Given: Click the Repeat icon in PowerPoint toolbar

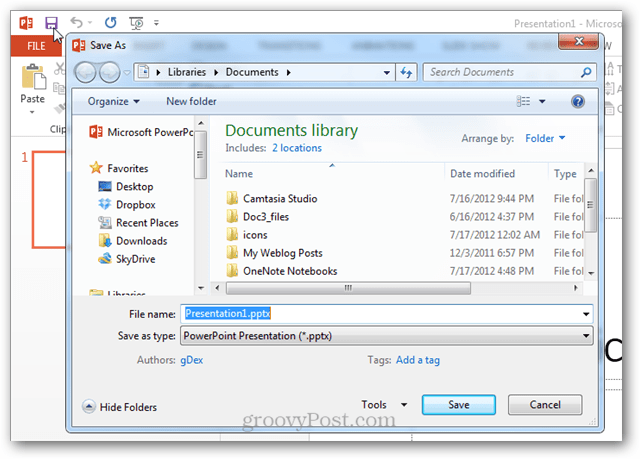Looking at the screenshot, I should point(111,22).
